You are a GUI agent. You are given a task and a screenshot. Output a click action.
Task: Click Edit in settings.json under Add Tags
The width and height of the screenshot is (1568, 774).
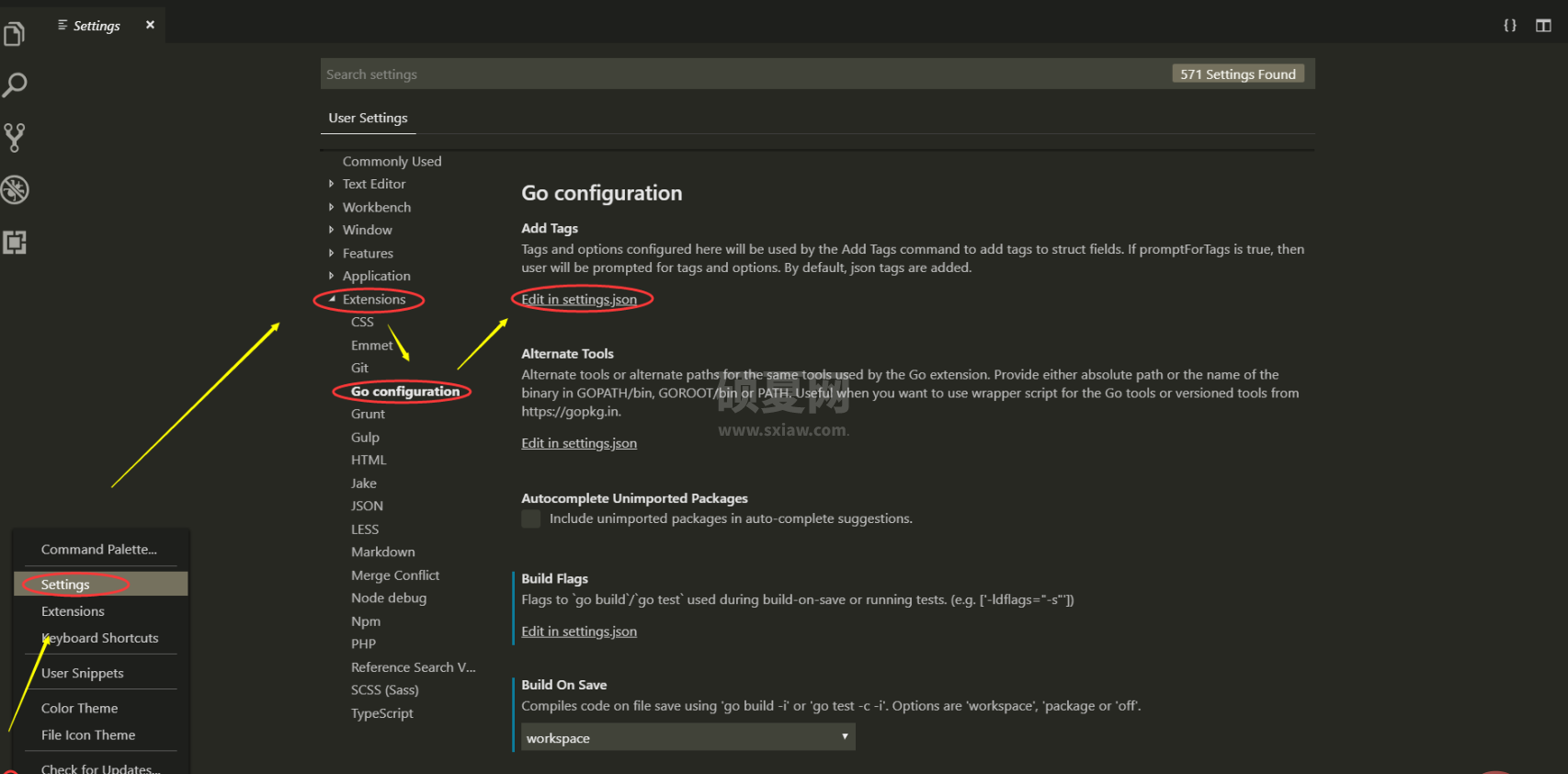coord(579,299)
